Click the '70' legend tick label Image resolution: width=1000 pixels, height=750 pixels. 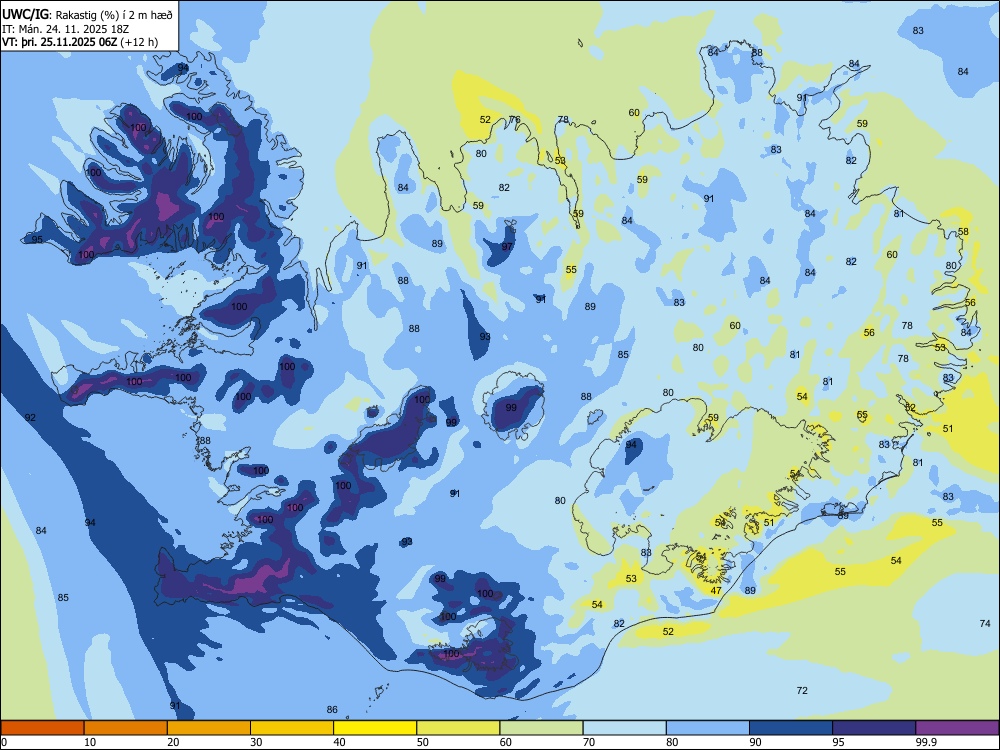590,742
